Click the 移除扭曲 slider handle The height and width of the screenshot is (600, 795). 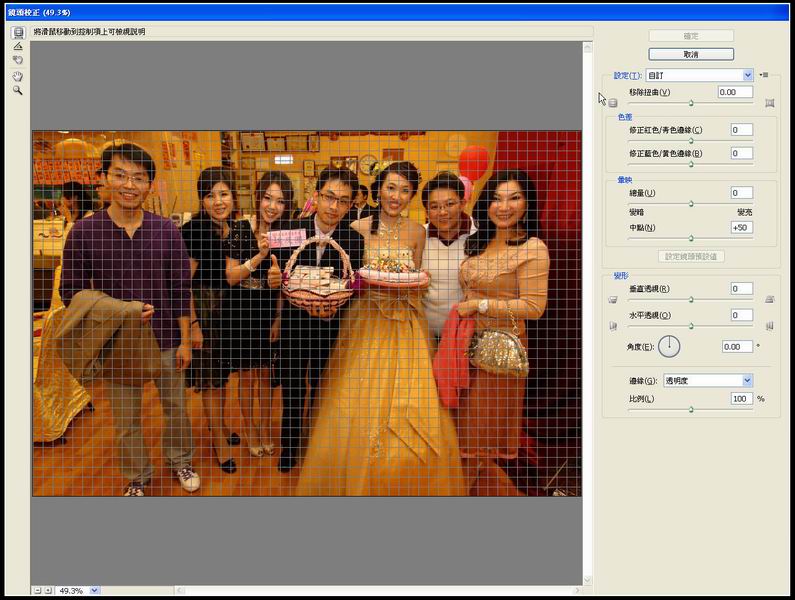point(691,103)
